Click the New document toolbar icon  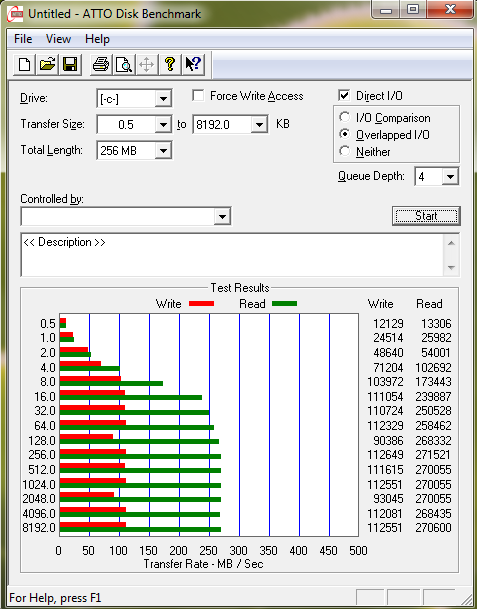(x=24, y=64)
